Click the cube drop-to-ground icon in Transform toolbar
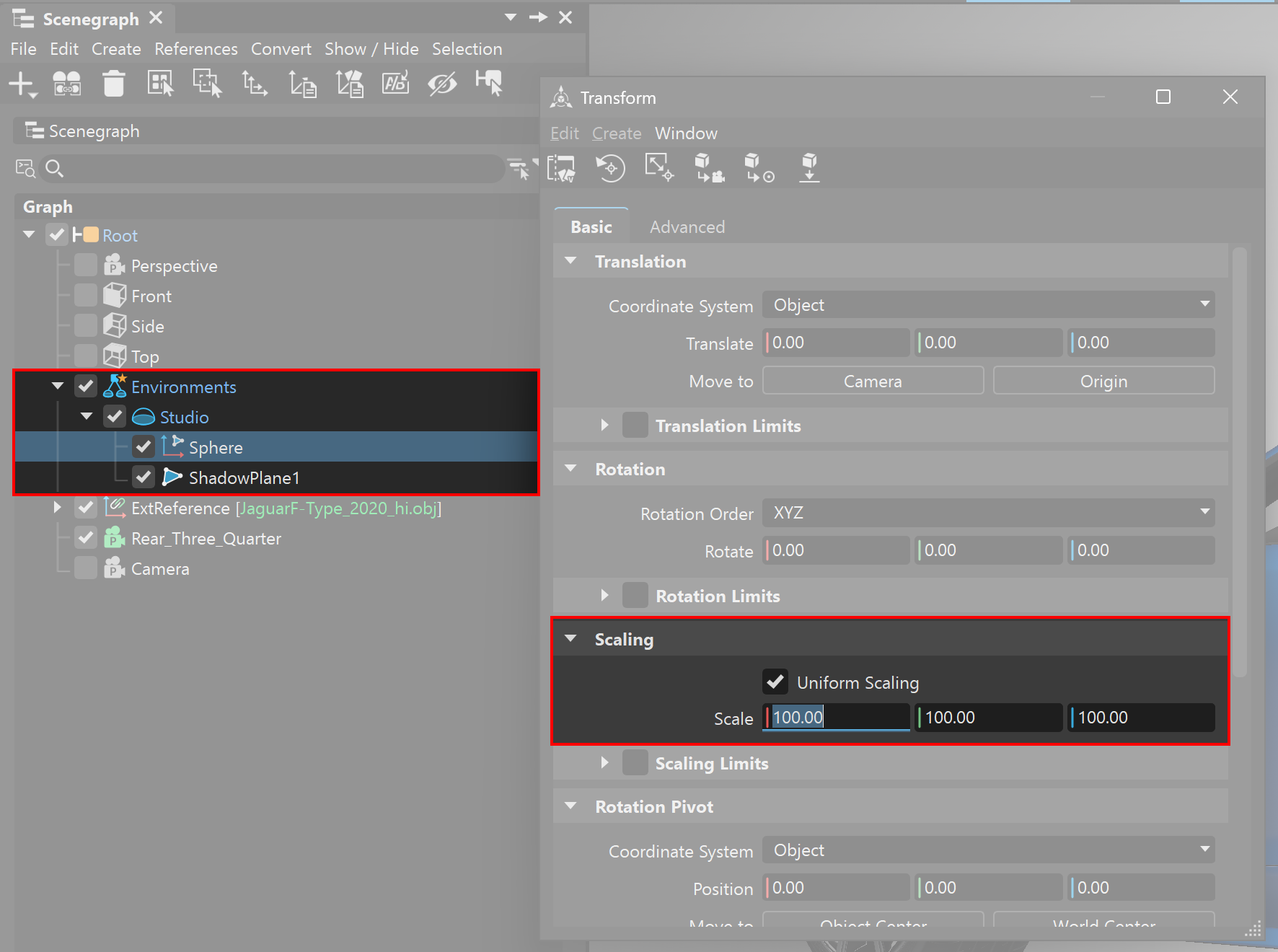Image resolution: width=1278 pixels, height=952 pixels. click(809, 168)
